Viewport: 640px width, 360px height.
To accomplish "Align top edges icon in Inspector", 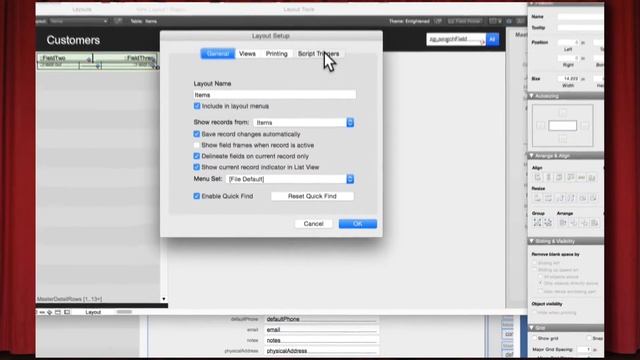I will [x=571, y=177].
